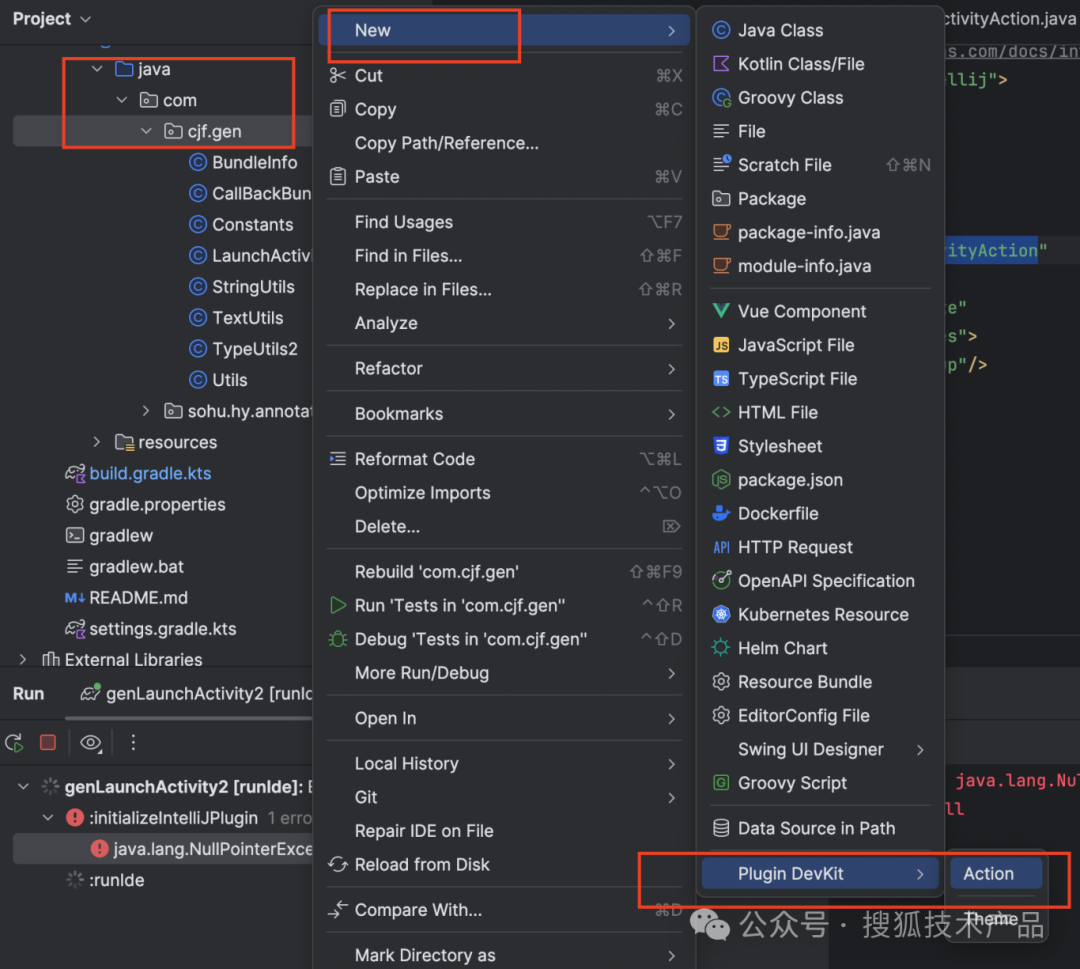Click the HTML File angle-brackets icon
Viewport: 1080px width, 969px height.
click(721, 413)
